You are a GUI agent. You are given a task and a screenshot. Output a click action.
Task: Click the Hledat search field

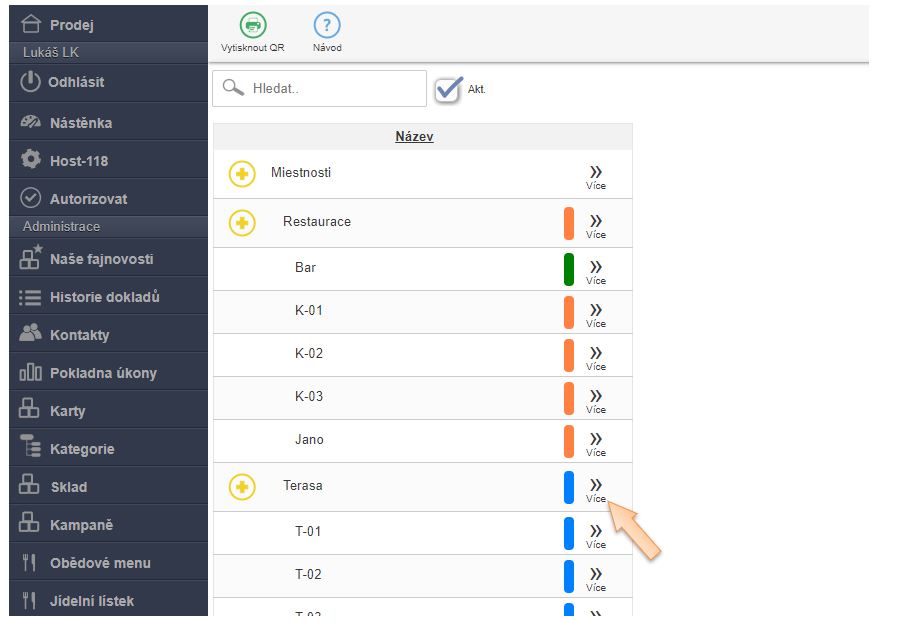click(x=330, y=88)
